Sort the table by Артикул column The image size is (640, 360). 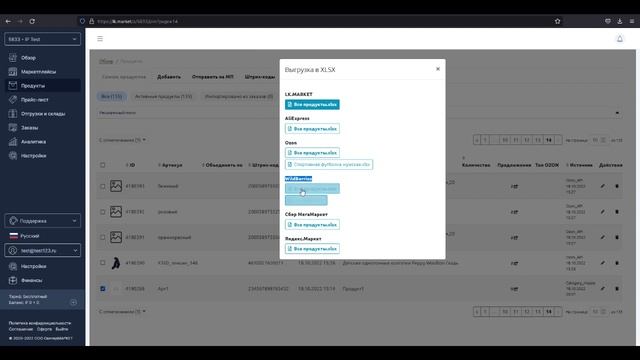click(170, 165)
